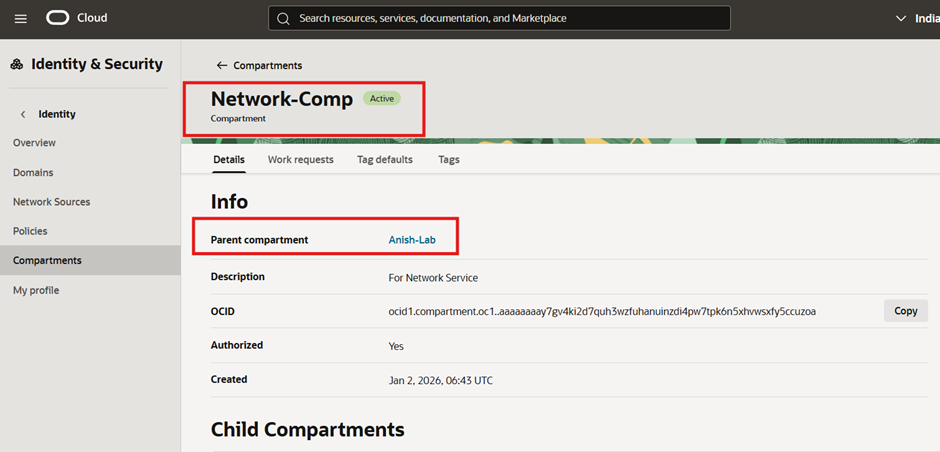Viewport: 940px width, 452px height.
Task: Click the Identity & Security service icon
Action: pos(17,65)
